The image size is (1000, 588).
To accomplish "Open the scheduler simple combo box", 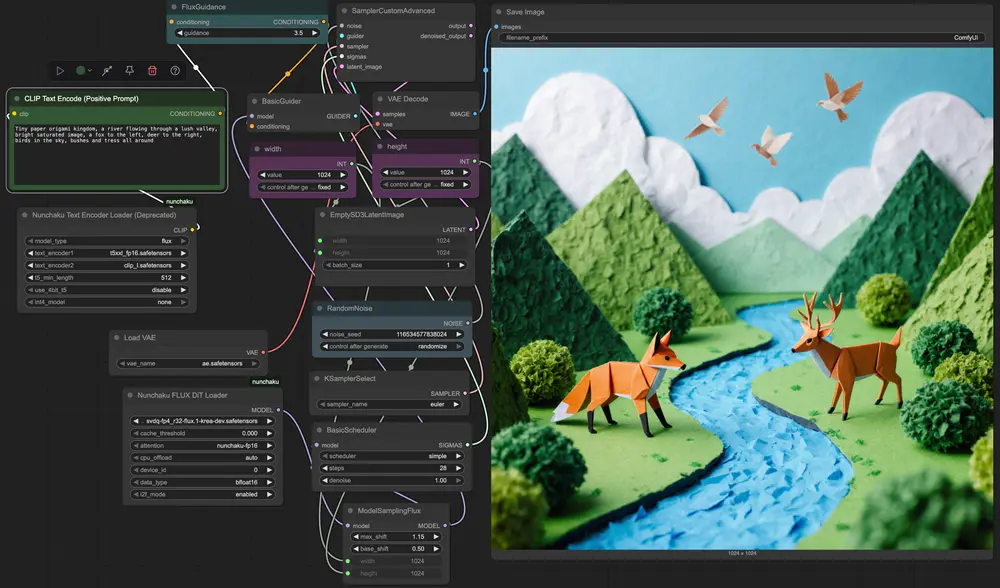I will (x=394, y=456).
